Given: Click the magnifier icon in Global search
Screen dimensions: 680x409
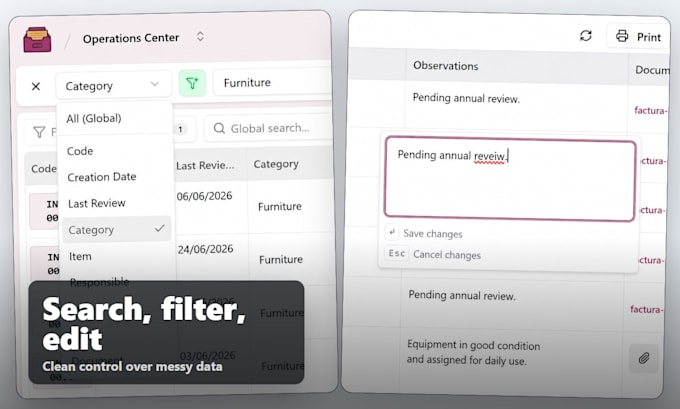Looking at the screenshot, I should tap(219, 128).
